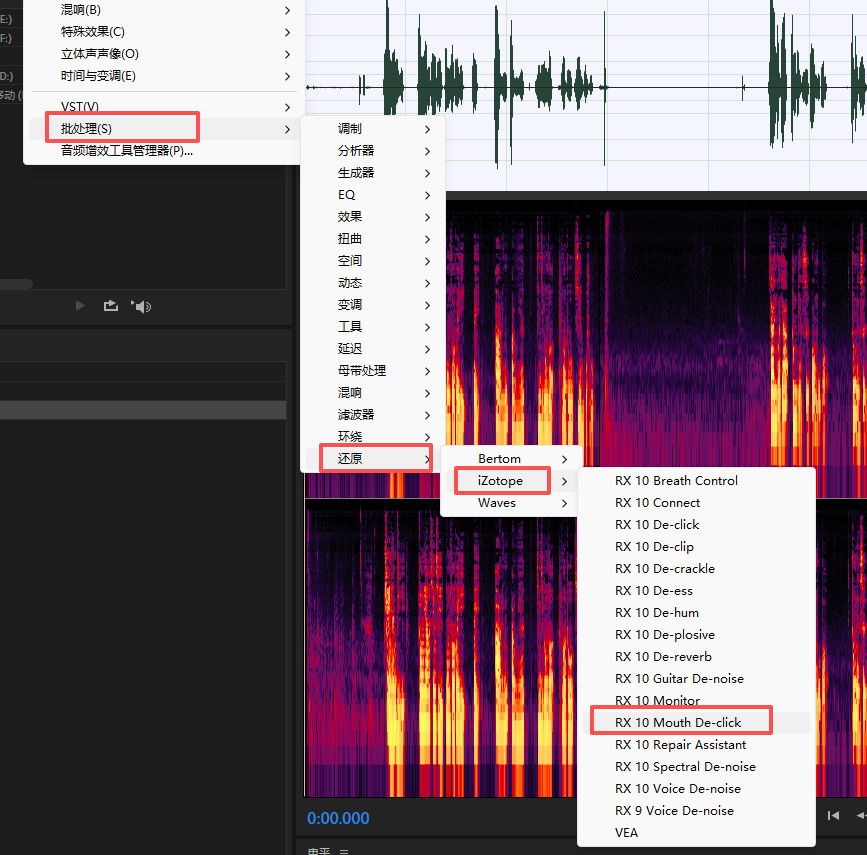Expand the 还原 plugin category
The width and height of the screenshot is (867, 855).
tap(373, 458)
